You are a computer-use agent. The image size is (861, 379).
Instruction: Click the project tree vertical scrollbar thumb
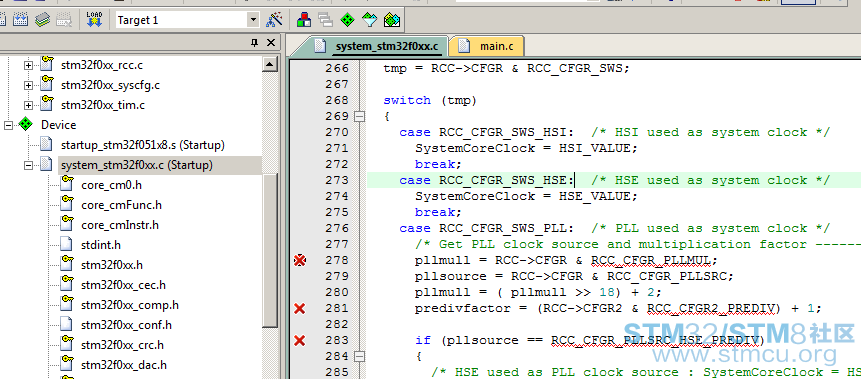pos(270,250)
